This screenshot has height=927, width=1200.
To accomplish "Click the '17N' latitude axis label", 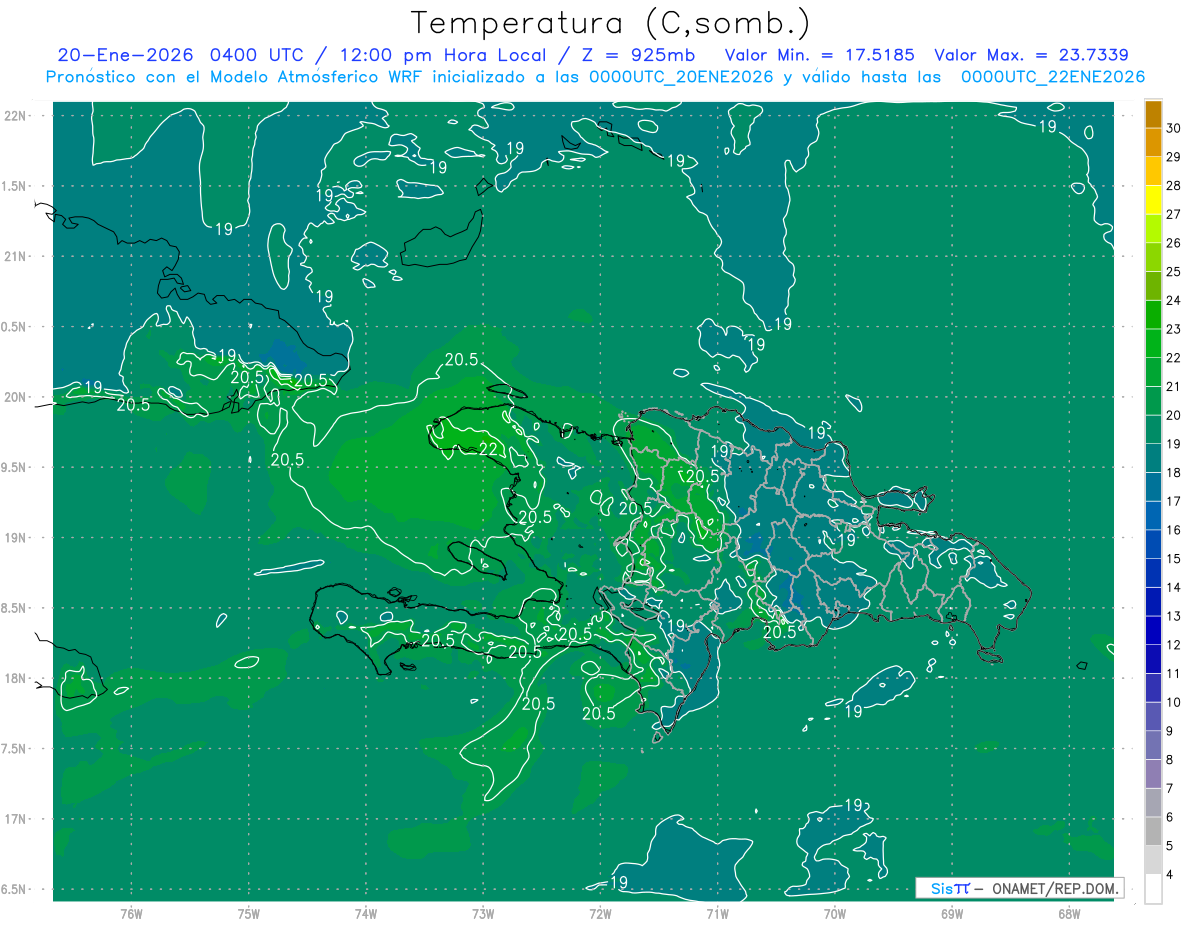I will (x=15, y=819).
